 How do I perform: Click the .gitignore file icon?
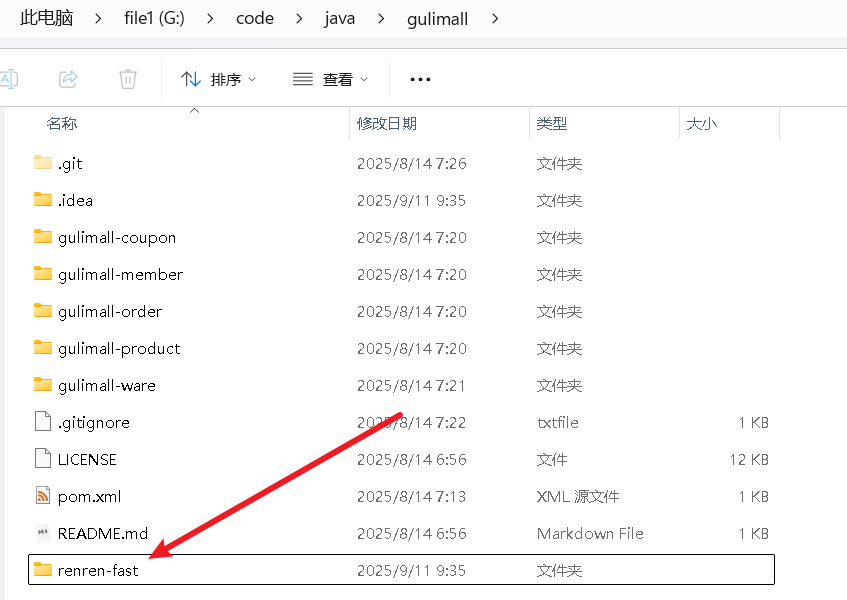(43, 422)
